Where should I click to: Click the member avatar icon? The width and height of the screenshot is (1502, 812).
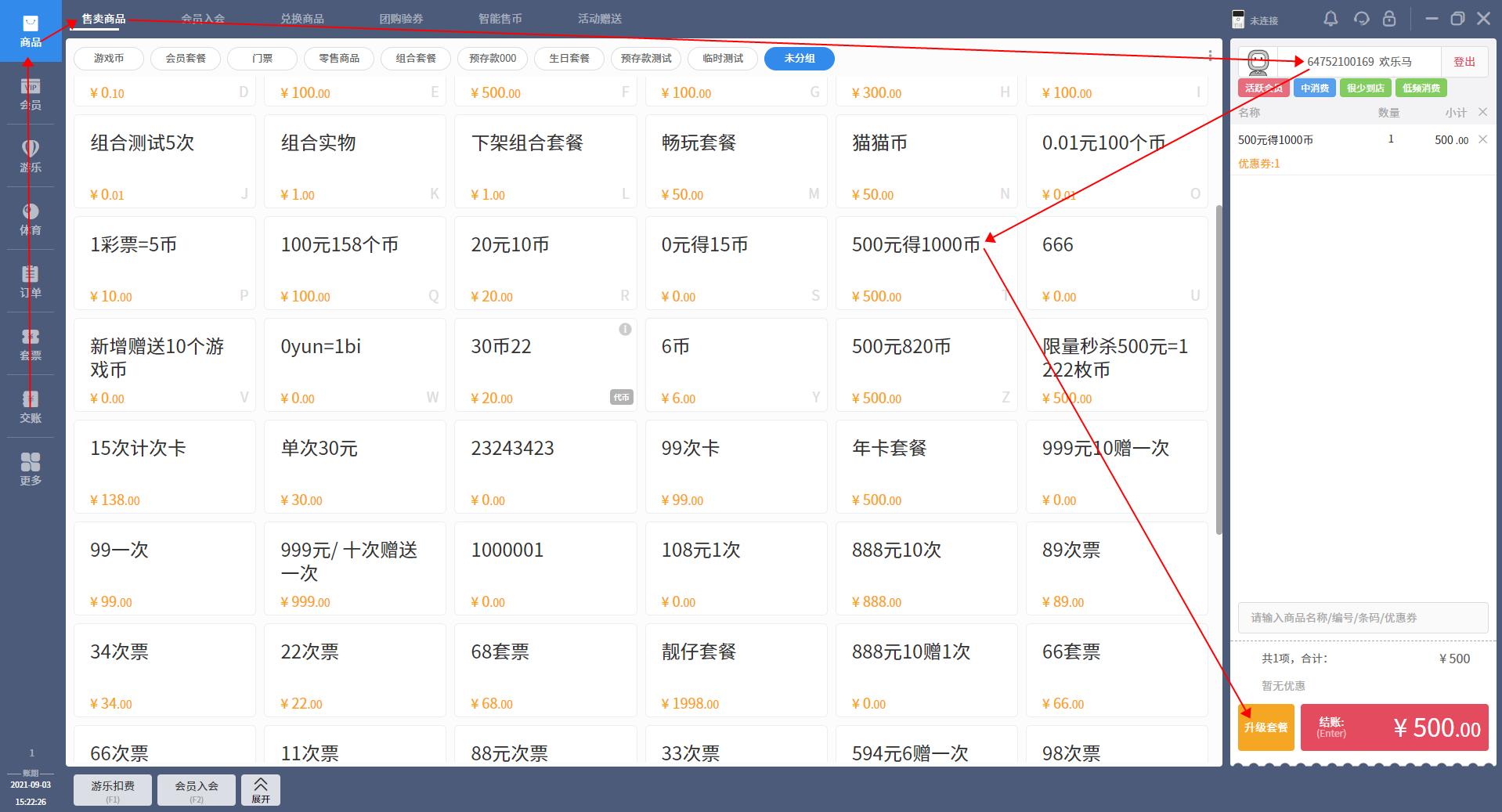(x=1258, y=61)
